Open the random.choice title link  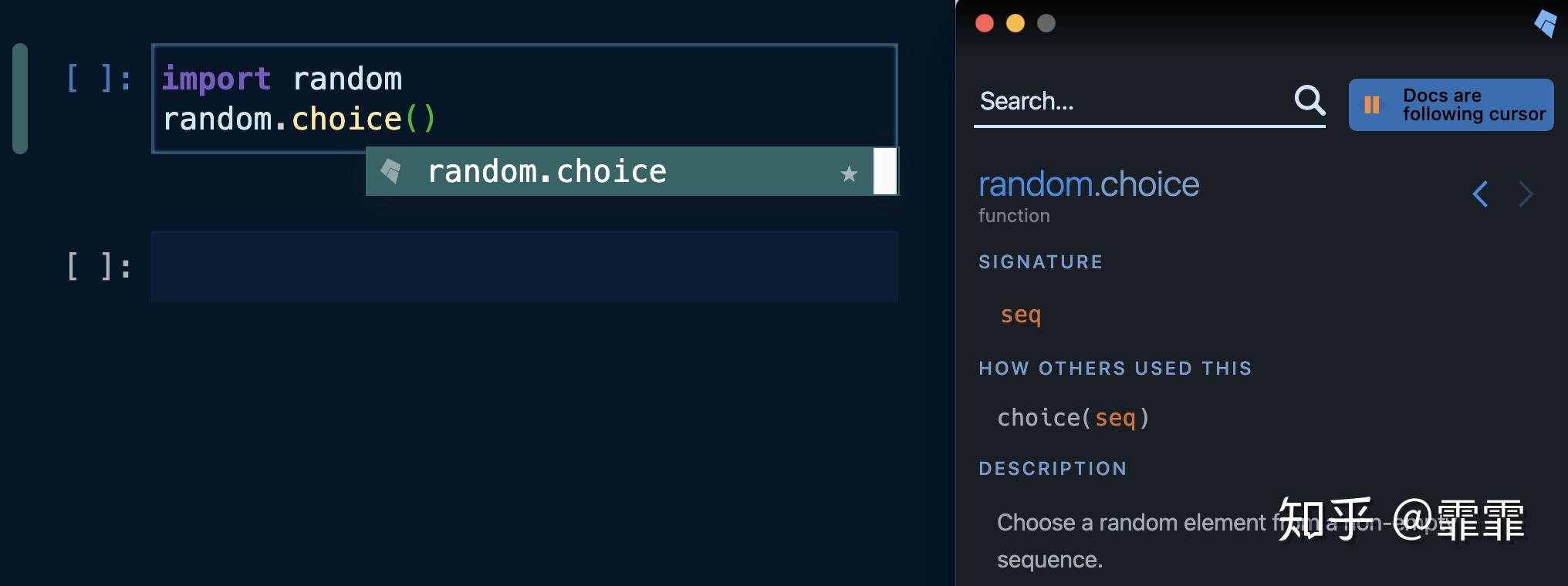point(1088,184)
